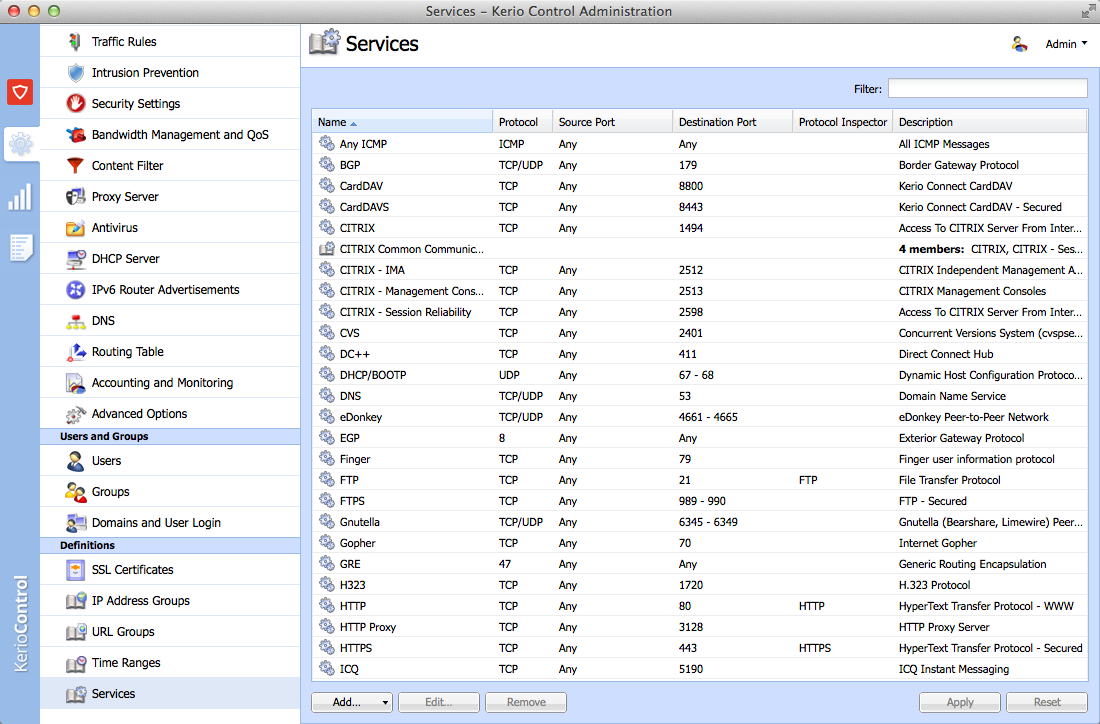Select the GRE service row

click(699, 564)
